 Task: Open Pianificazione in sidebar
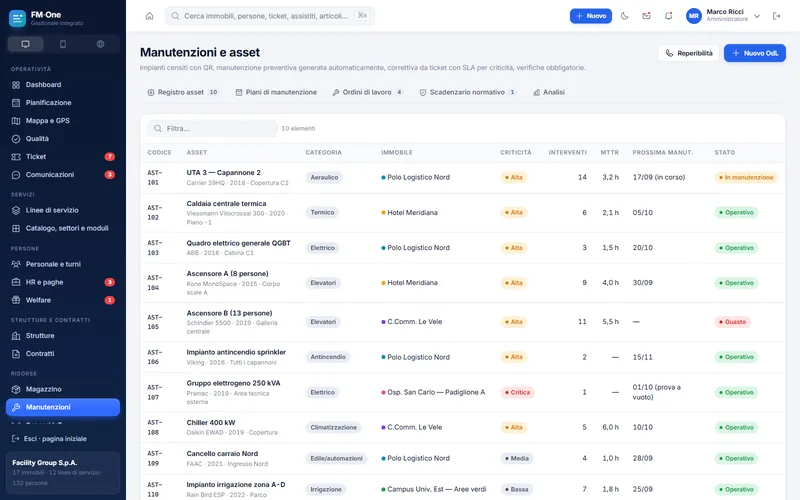click(63, 103)
